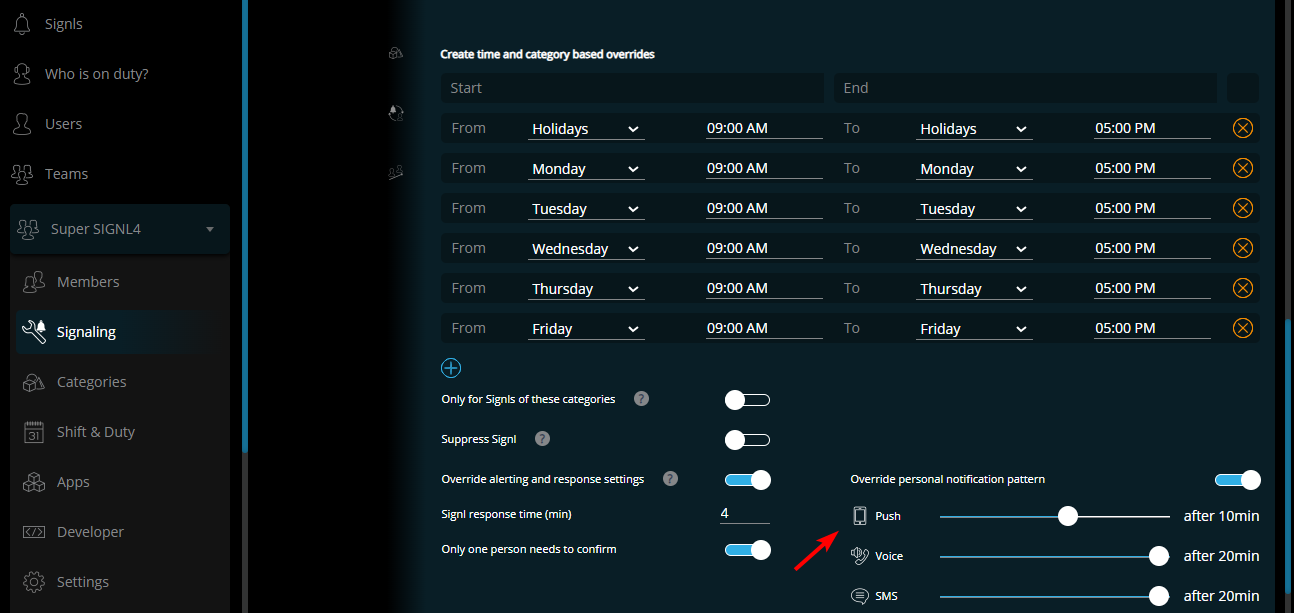Click the Teams group icon
Image resolution: width=1294 pixels, height=613 pixels.
[x=23, y=174]
